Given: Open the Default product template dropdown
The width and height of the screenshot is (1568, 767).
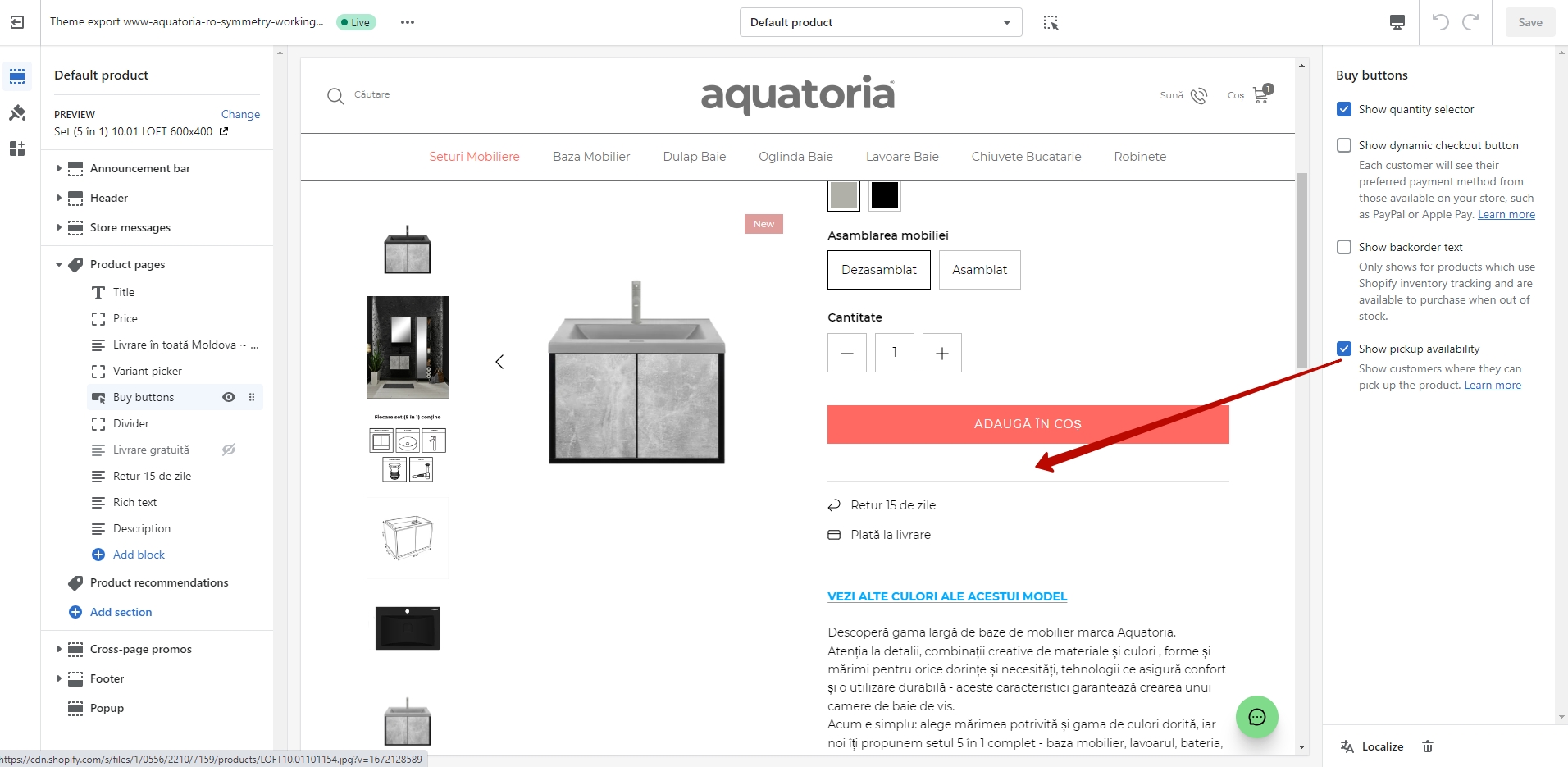Looking at the screenshot, I should [x=881, y=22].
